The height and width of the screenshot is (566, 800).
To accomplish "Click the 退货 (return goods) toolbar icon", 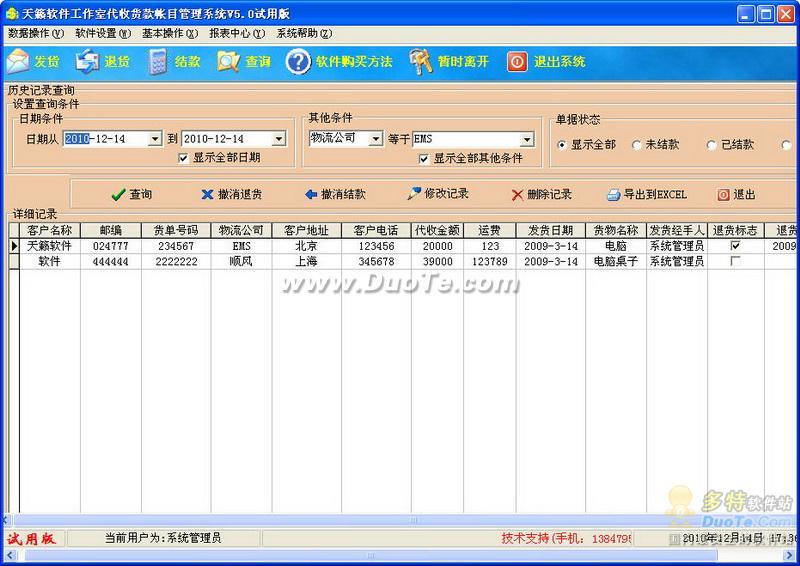I will [x=88, y=62].
